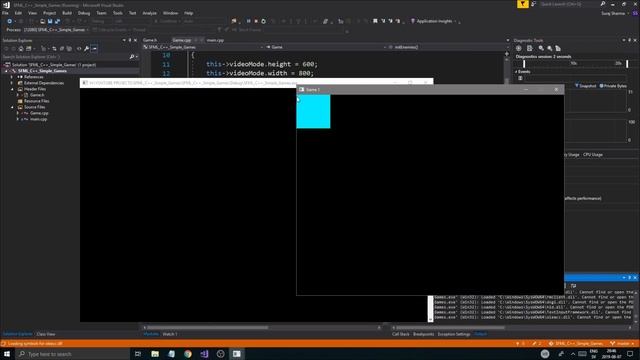Expand the Game.cpp tree node
This screenshot has height=360, width=640.
click(x=18, y=113)
